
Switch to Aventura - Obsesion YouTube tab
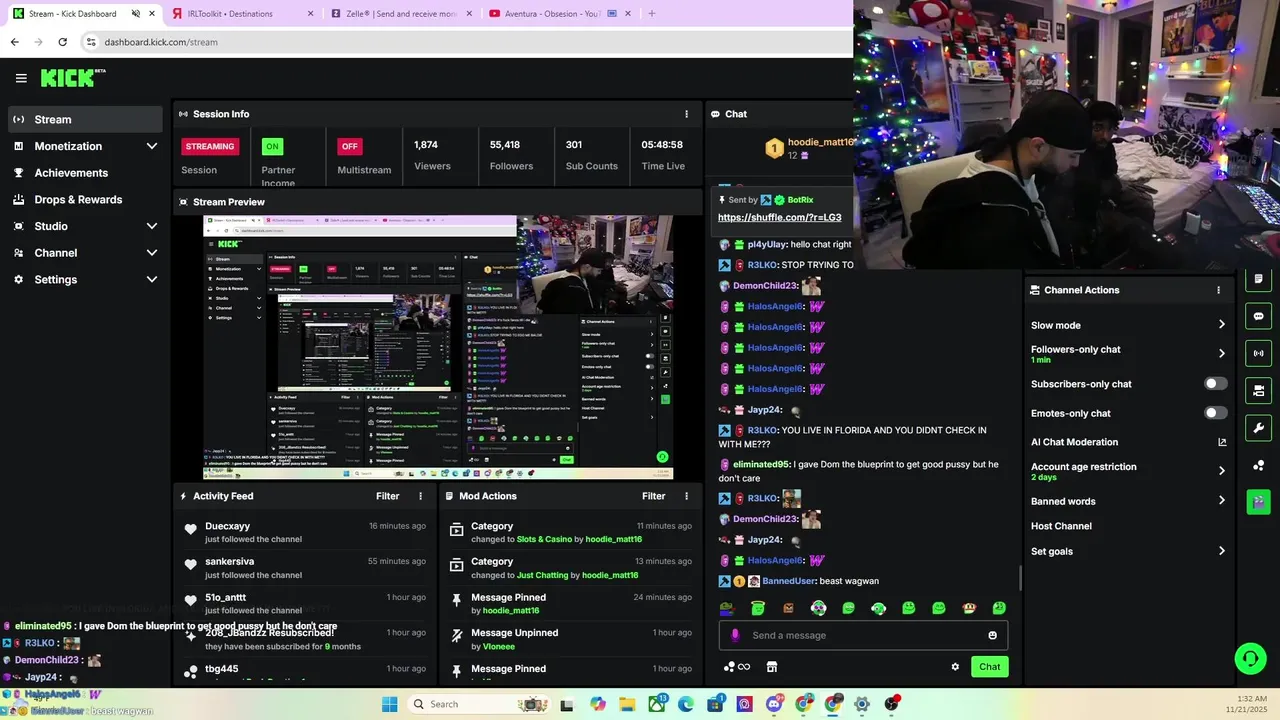[558, 14]
